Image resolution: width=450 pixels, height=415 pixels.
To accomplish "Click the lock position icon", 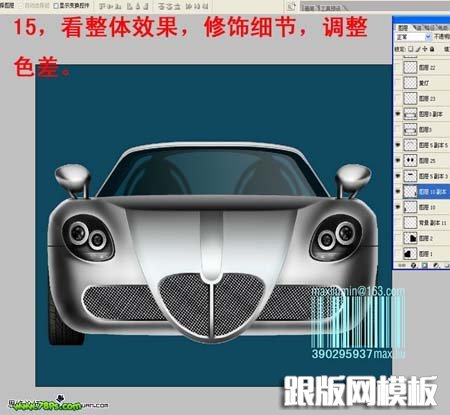I will pyautogui.click(x=425, y=49).
